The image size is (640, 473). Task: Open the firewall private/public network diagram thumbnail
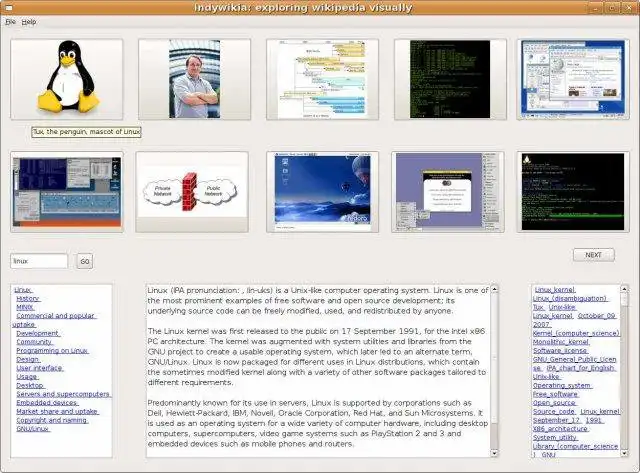[192, 192]
